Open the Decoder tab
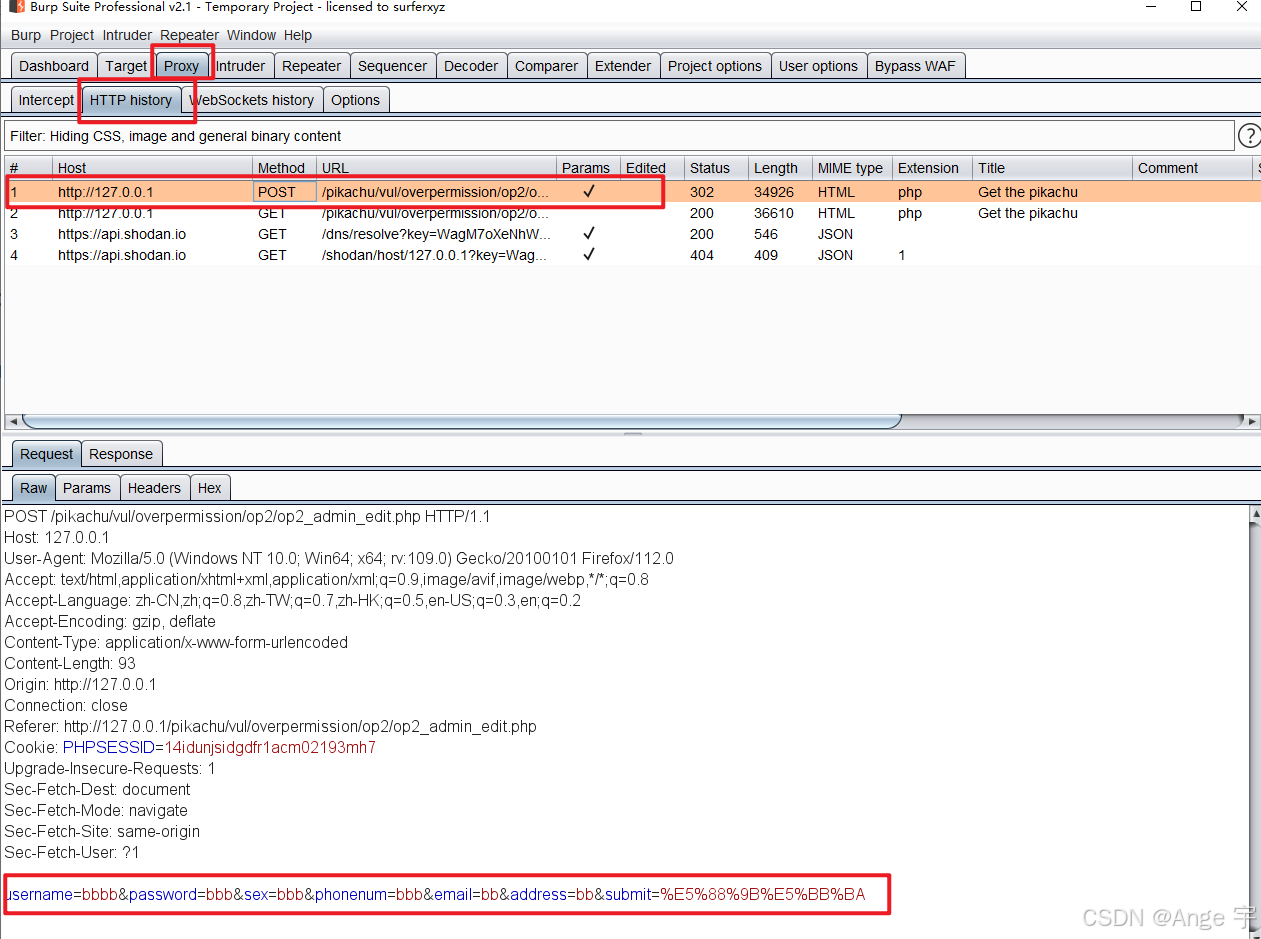The width and height of the screenshot is (1261, 939). (x=471, y=66)
